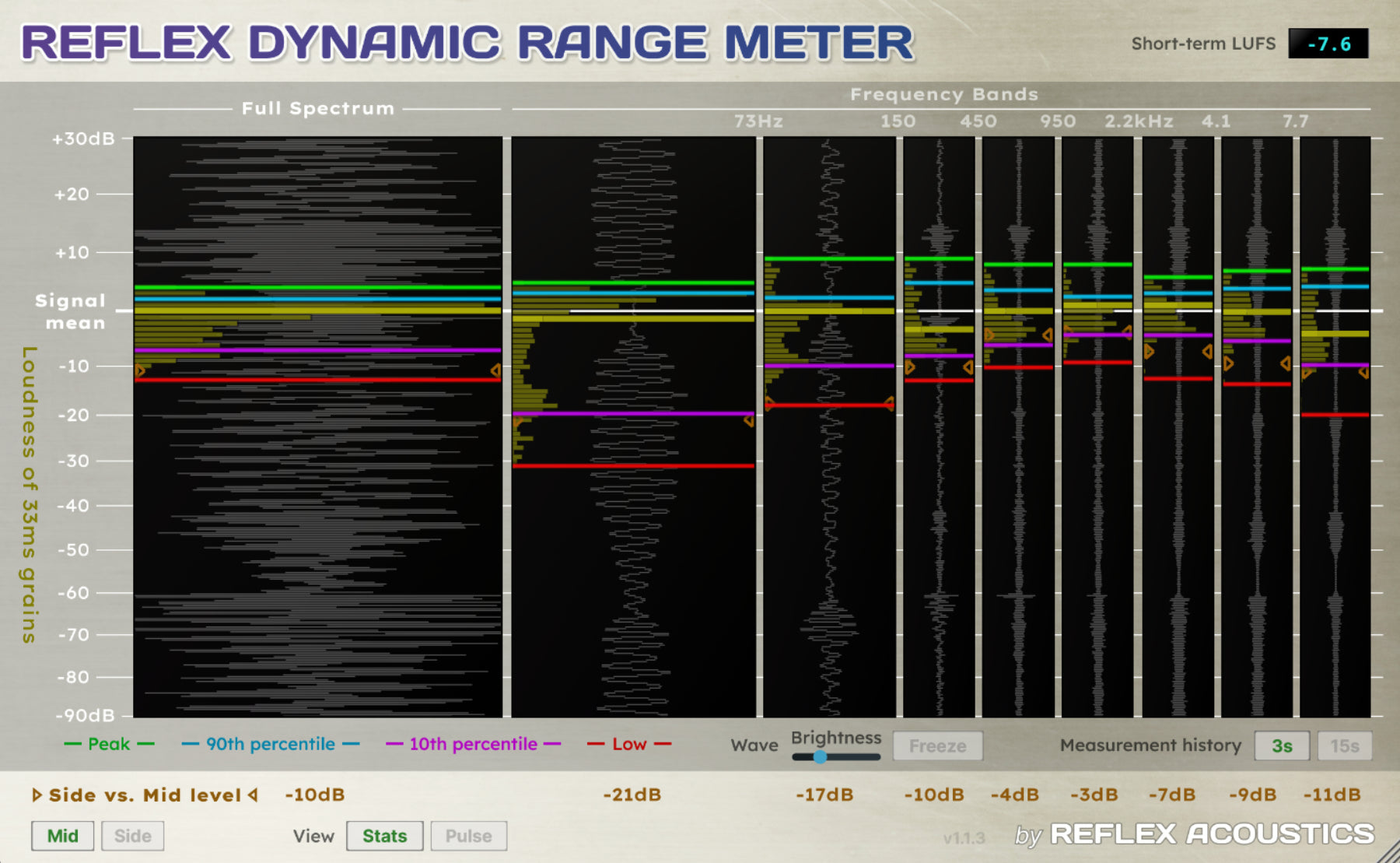Click right orange marker in the -21dB band
This screenshot has height=863, width=1400.
point(748,421)
